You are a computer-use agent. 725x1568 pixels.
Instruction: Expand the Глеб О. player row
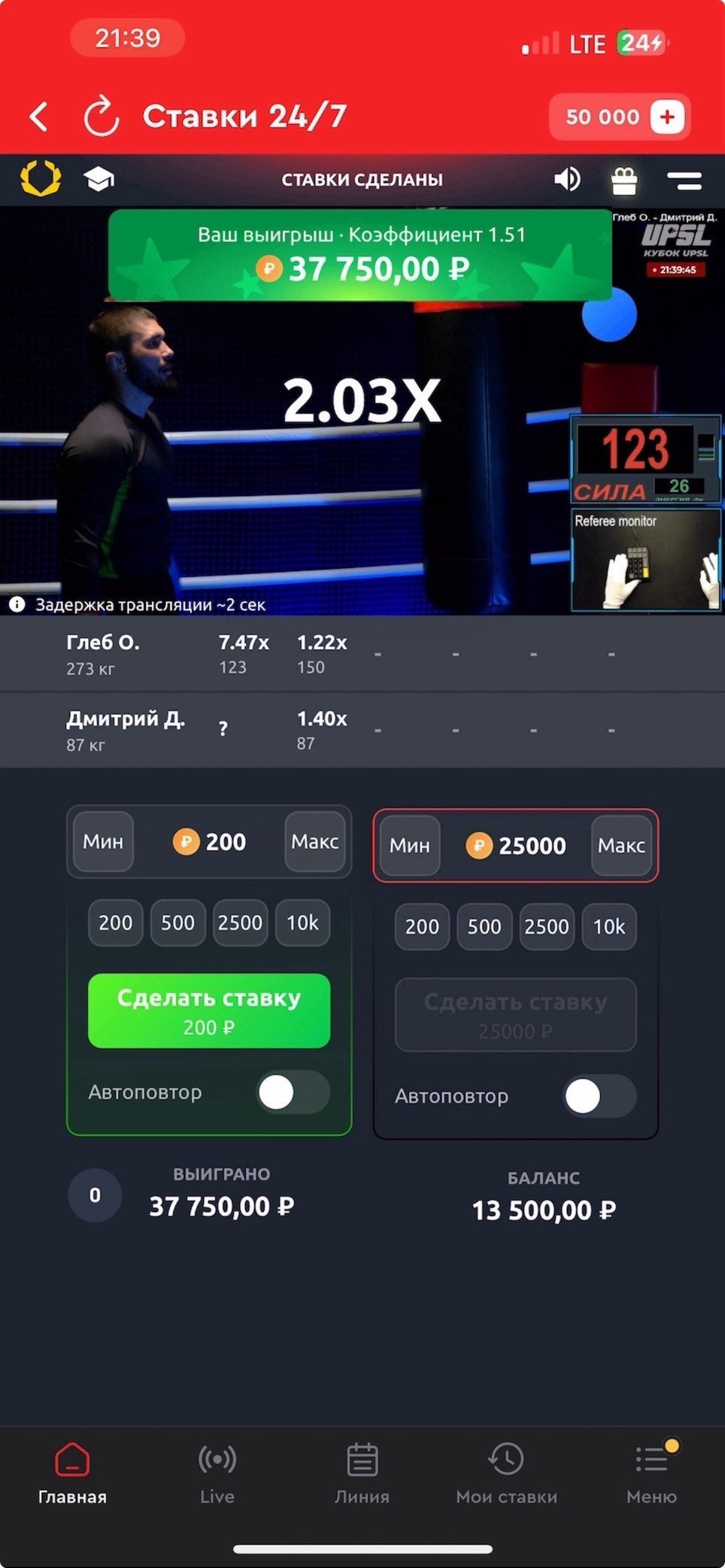362,654
